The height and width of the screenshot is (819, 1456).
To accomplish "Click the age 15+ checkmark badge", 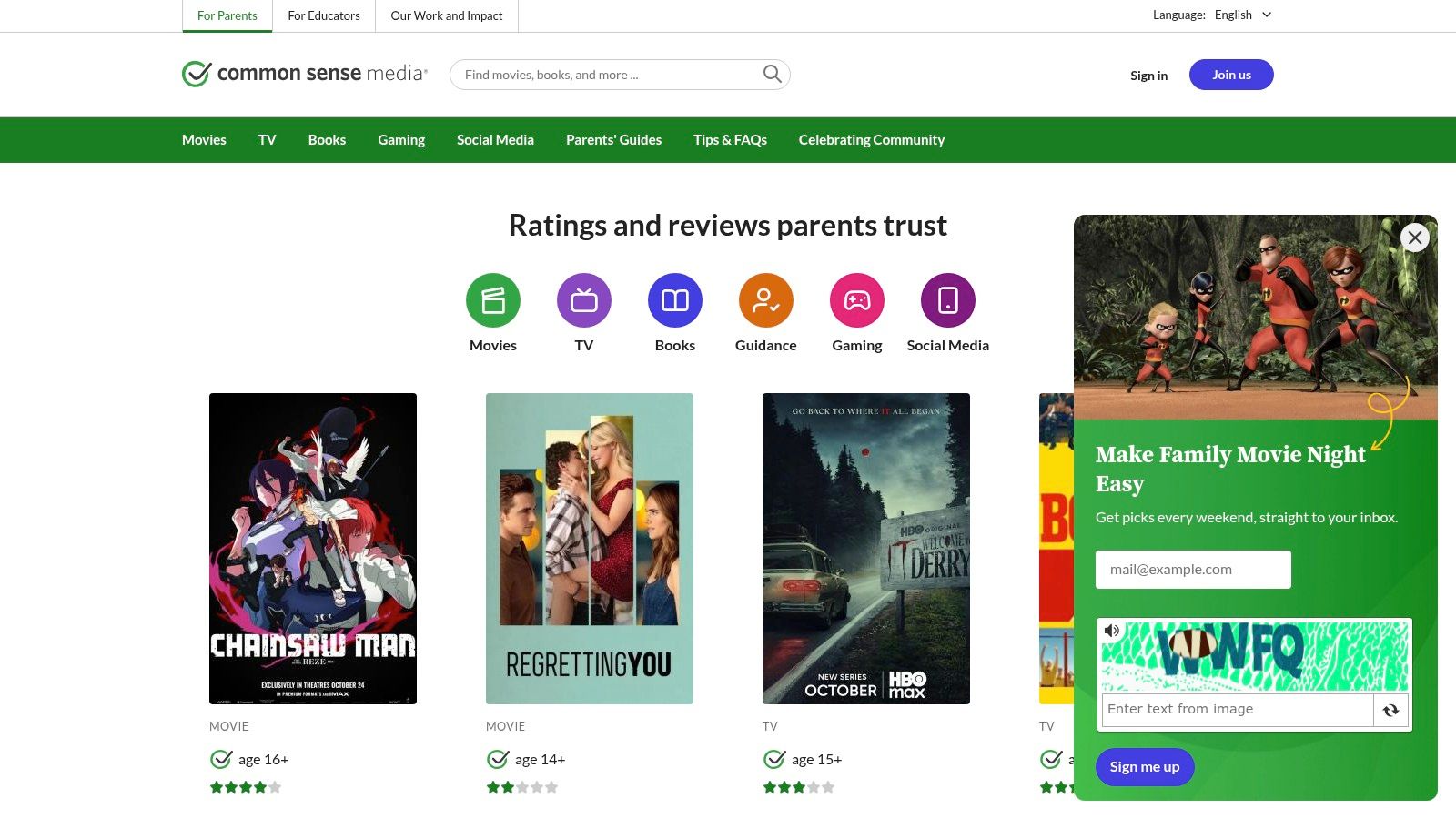I will coord(774,759).
